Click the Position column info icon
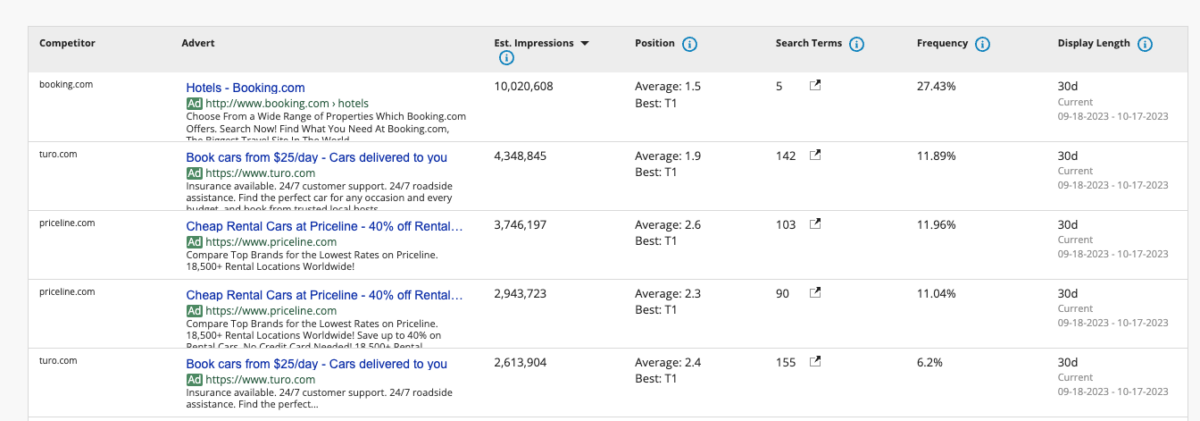This screenshot has height=421, width=1200. tap(690, 44)
